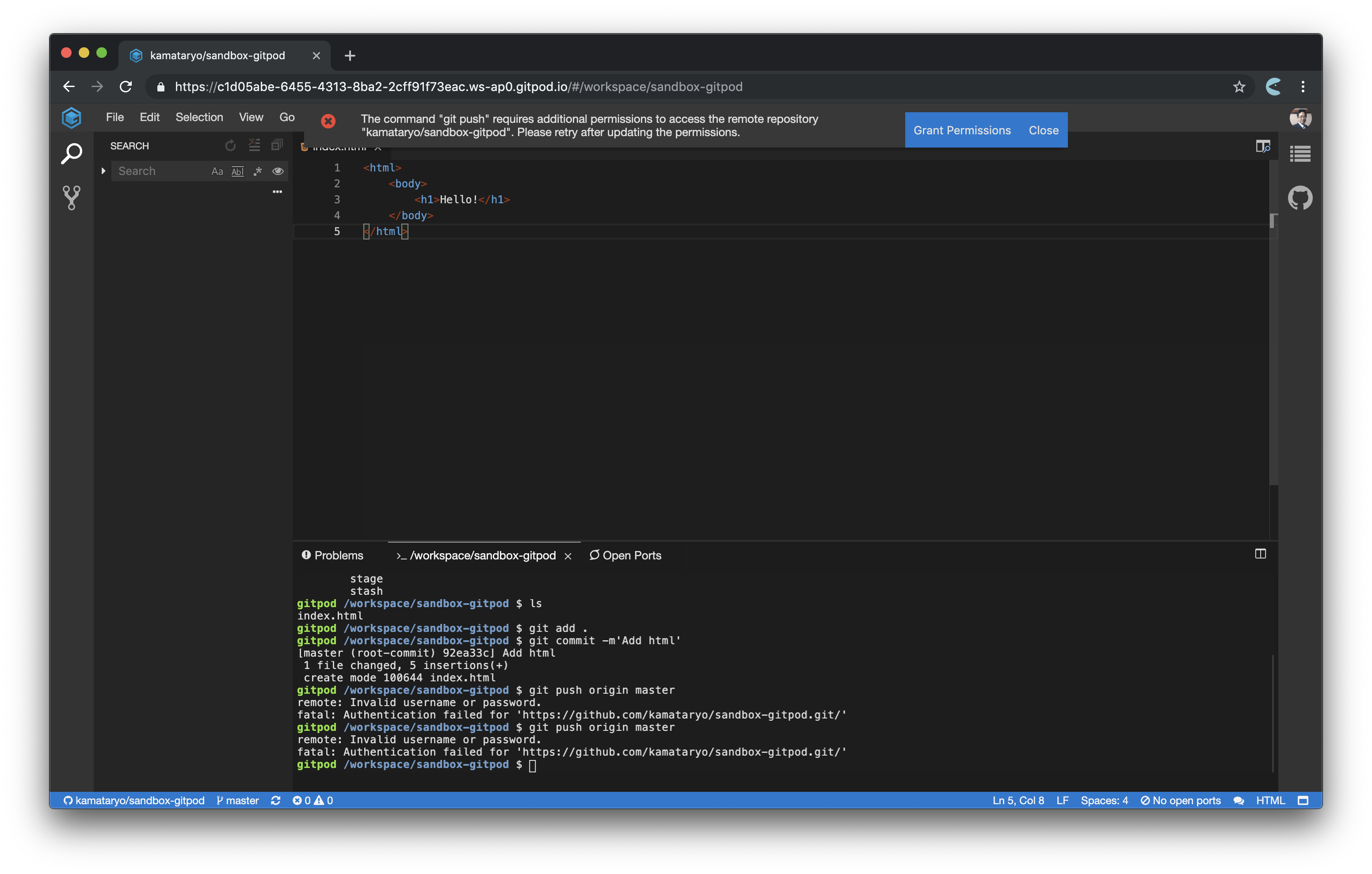The width and height of the screenshot is (1372, 874).
Task: Click Ln 5, Col 8 in status bar
Action: (x=1018, y=800)
